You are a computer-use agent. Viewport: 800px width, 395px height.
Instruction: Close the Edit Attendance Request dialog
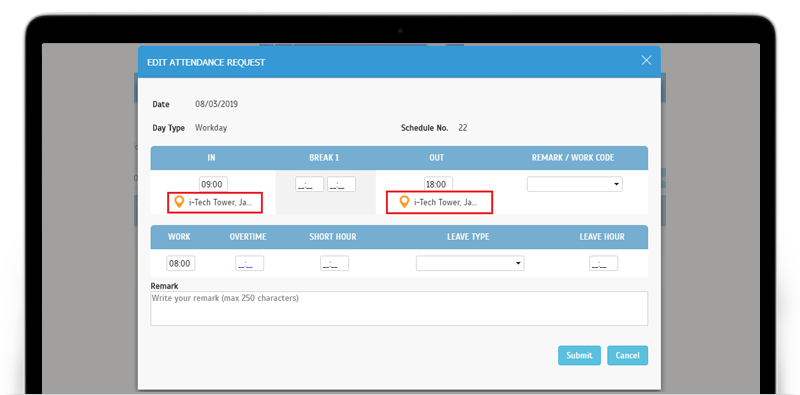(646, 60)
